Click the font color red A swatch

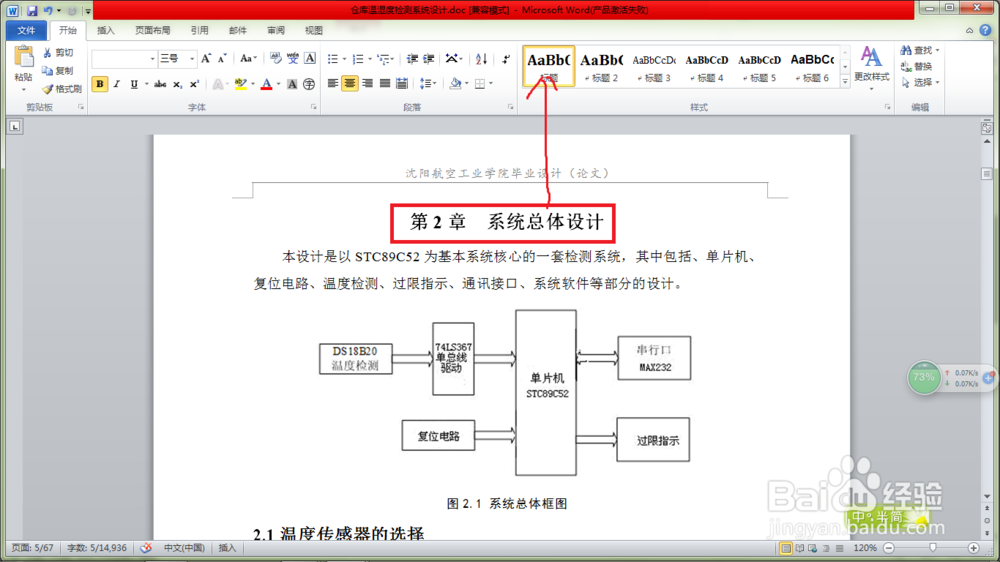(x=267, y=84)
